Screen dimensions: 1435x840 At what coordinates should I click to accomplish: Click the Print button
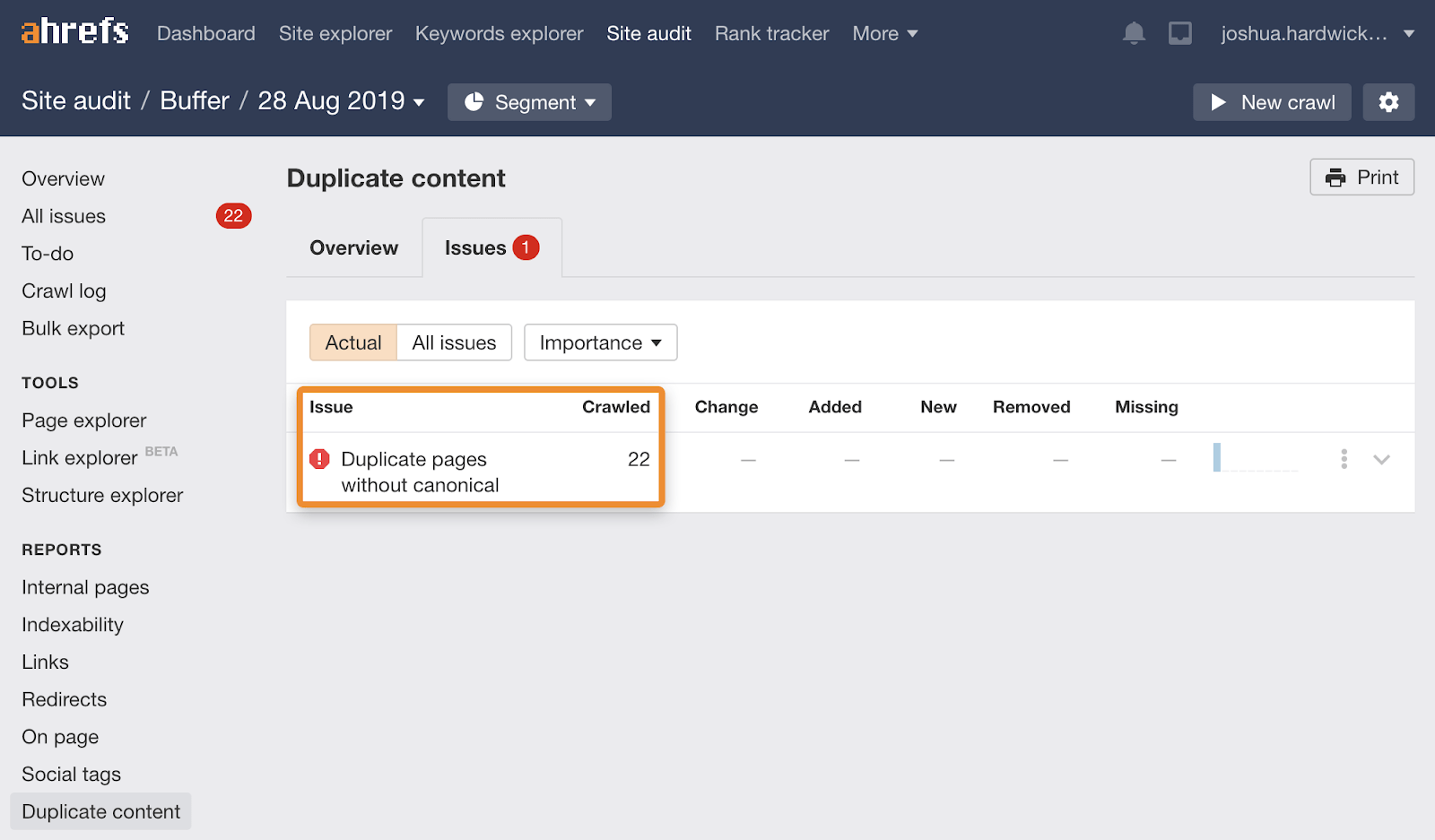tap(1361, 177)
